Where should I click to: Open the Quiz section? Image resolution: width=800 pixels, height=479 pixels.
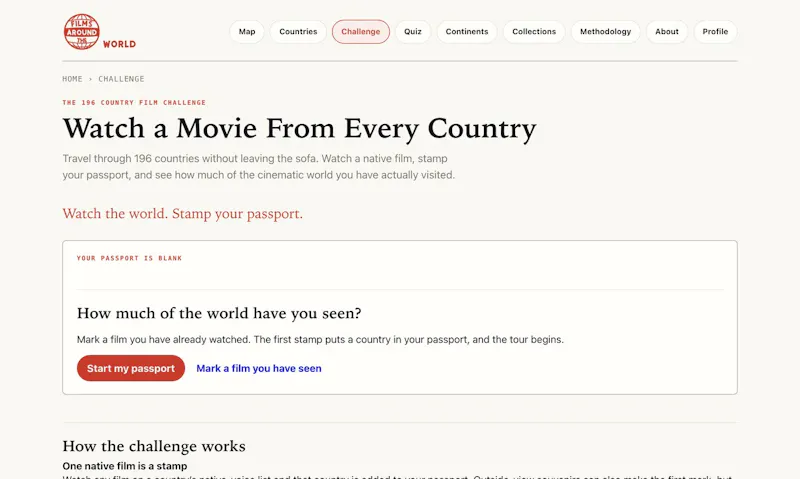pos(413,32)
